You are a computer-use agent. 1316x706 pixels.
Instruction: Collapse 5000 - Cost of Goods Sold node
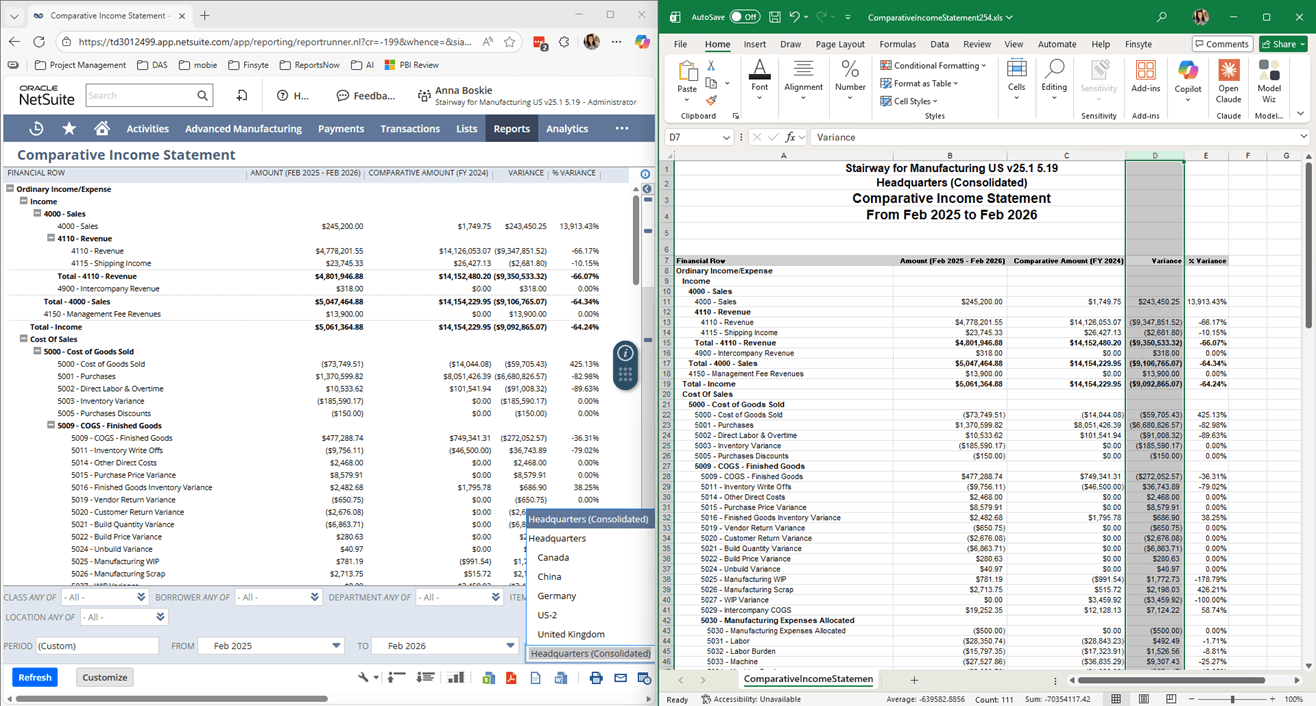pos(37,351)
